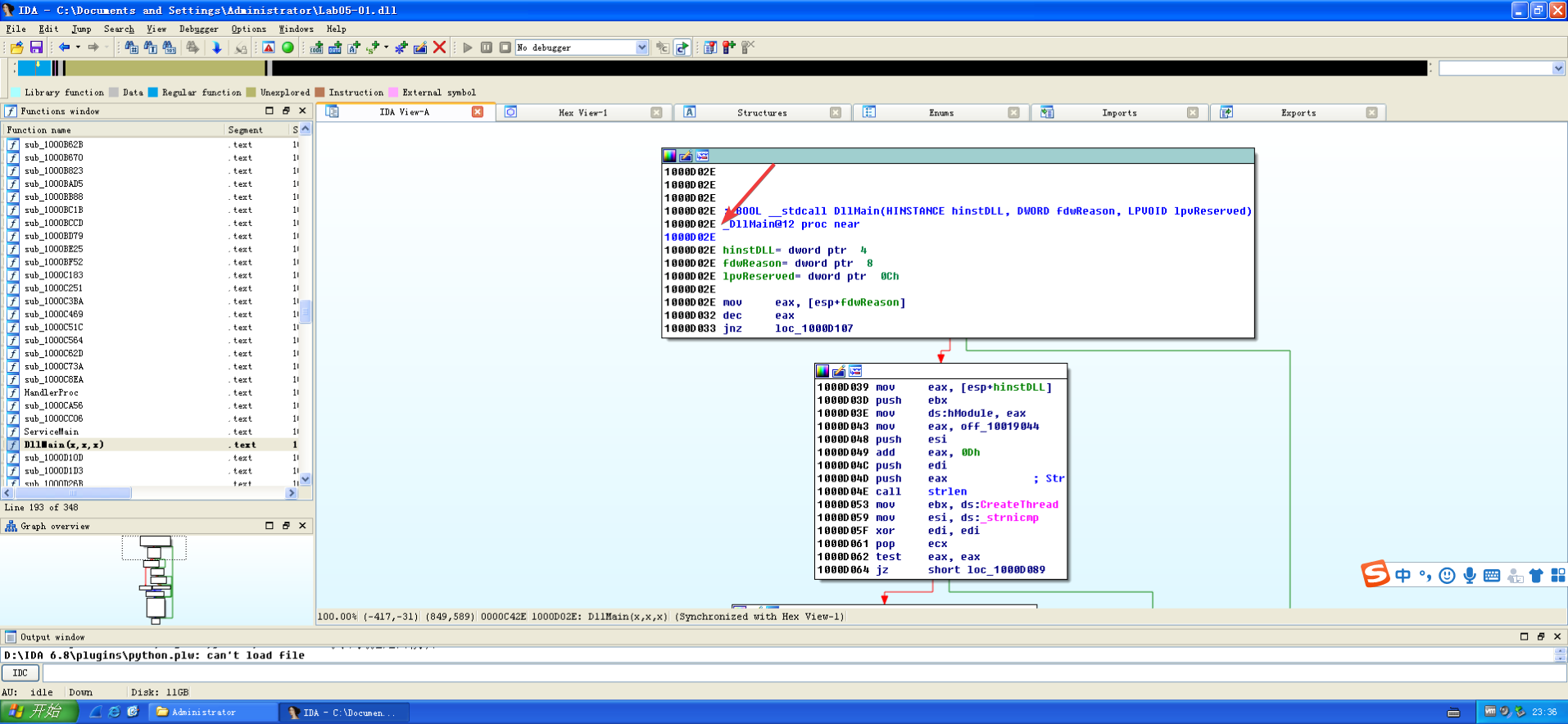Viewport: 1568px width, 724px height.
Task: Click the IDC command input field
Action: click(804, 673)
